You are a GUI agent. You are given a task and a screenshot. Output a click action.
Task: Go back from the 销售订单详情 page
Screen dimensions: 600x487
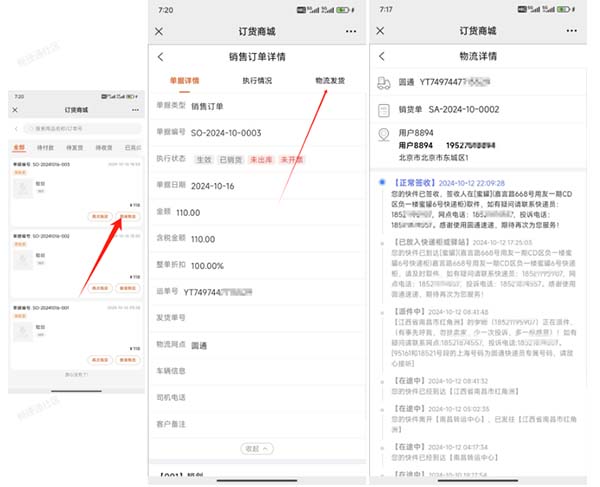coord(160,57)
